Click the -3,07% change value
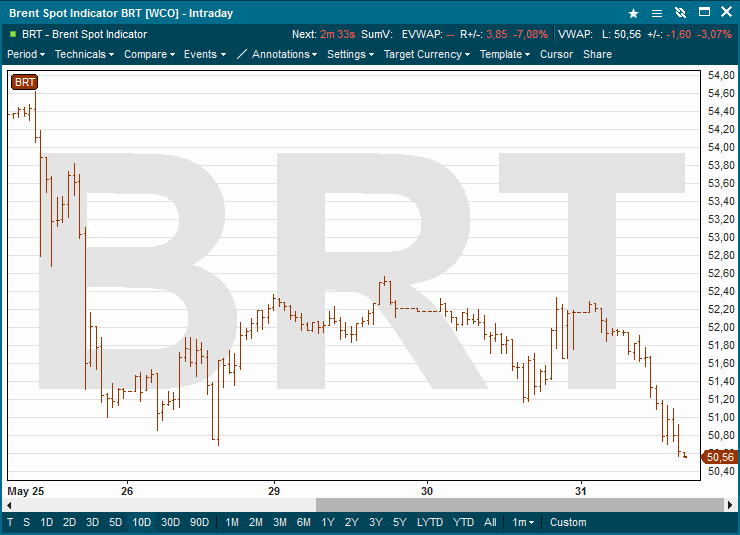 pos(715,34)
